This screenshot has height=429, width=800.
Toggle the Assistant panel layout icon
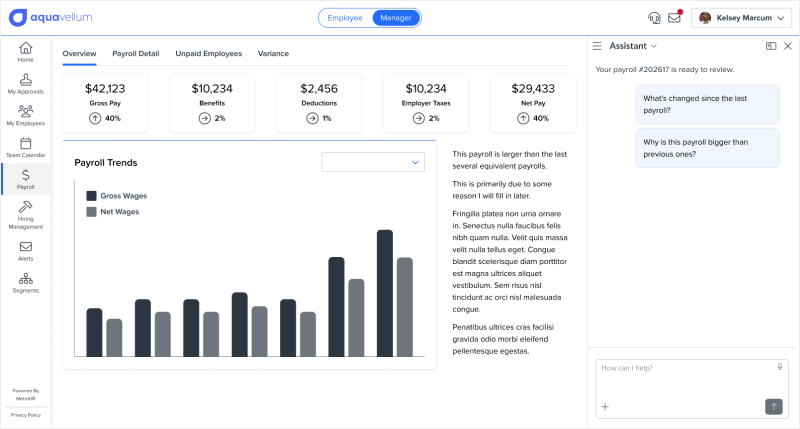coord(771,46)
